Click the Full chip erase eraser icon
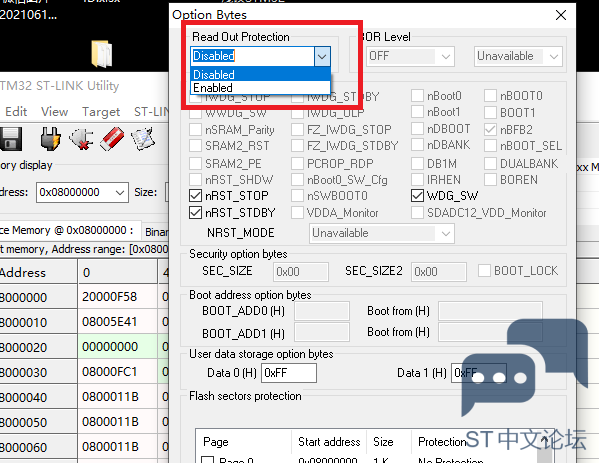599x463 pixels. (112, 138)
